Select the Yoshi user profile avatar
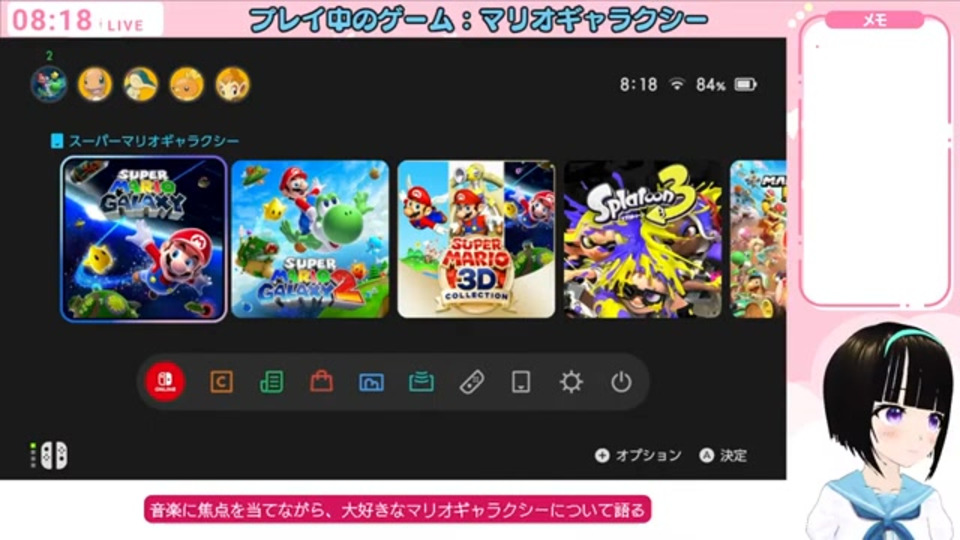Viewport: 960px width, 540px height. click(49, 84)
